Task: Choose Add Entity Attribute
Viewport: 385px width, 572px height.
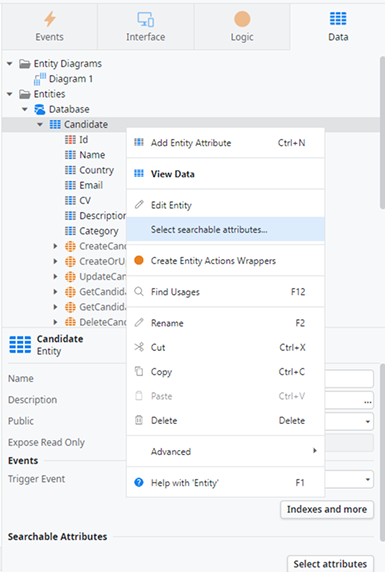Action: pyautogui.click(x=226, y=143)
